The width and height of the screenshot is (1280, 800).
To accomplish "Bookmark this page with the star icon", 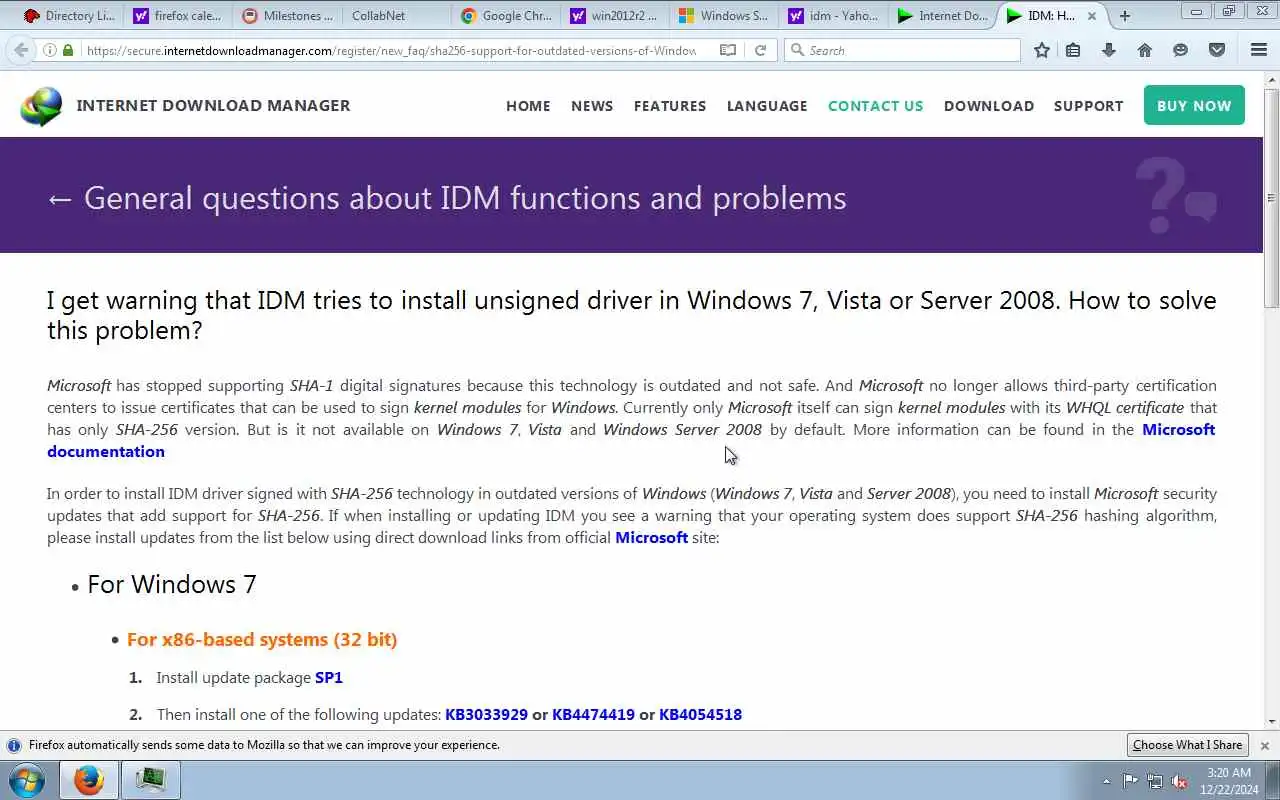I will coord(1042,50).
